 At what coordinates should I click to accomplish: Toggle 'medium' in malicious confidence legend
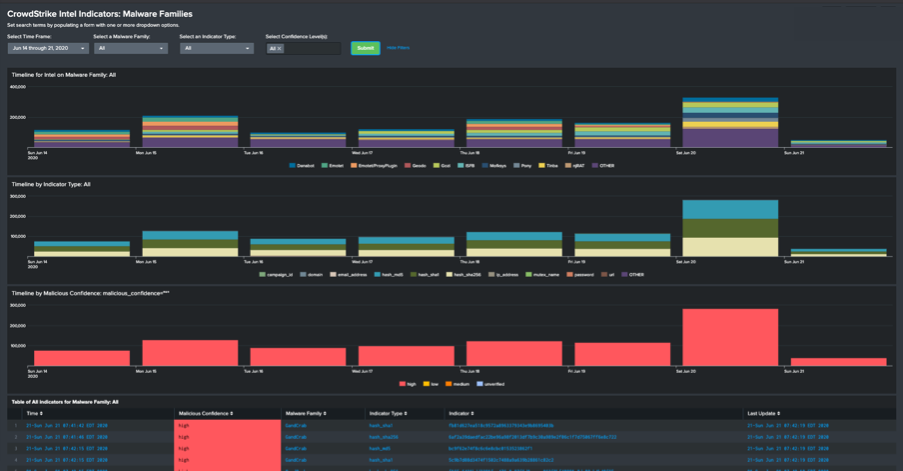click(457, 384)
